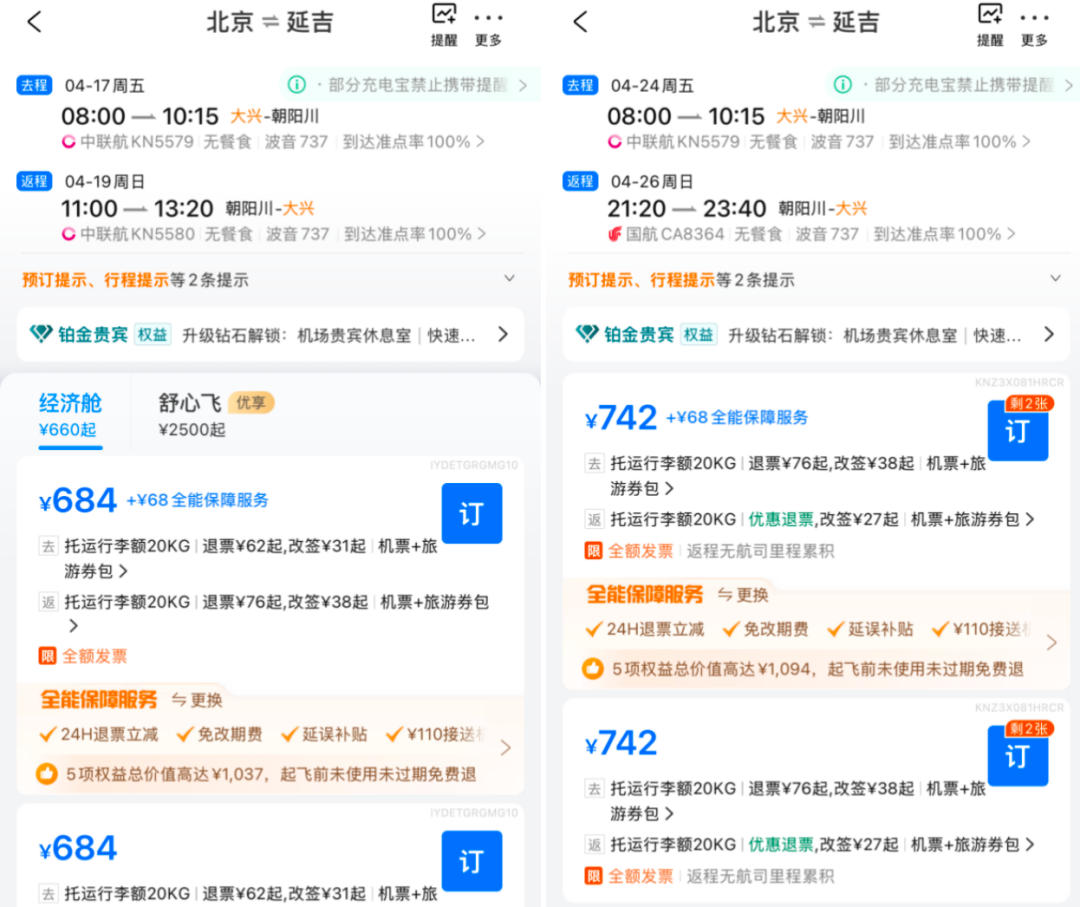This screenshot has height=907, width=1080.
Task: Click the 全额发票 invoice label
Action: pyautogui.click(x=96, y=656)
